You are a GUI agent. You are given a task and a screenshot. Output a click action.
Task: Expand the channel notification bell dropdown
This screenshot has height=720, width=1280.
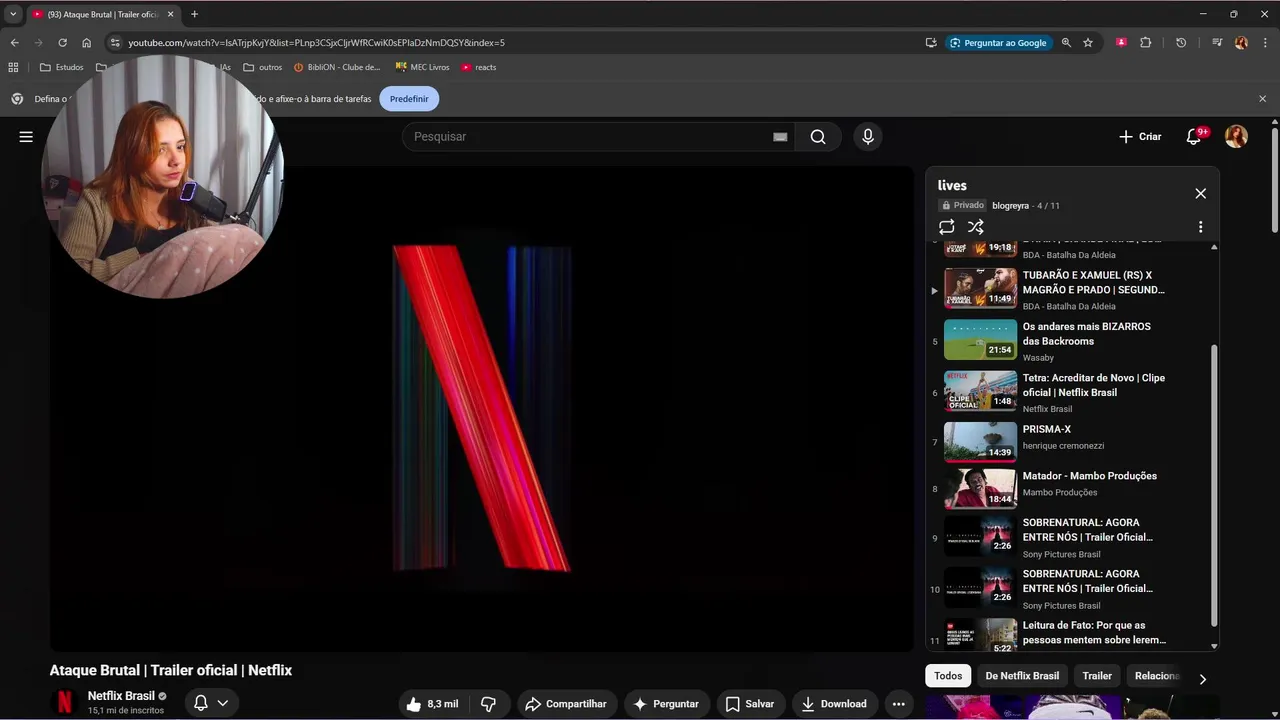click(x=211, y=703)
